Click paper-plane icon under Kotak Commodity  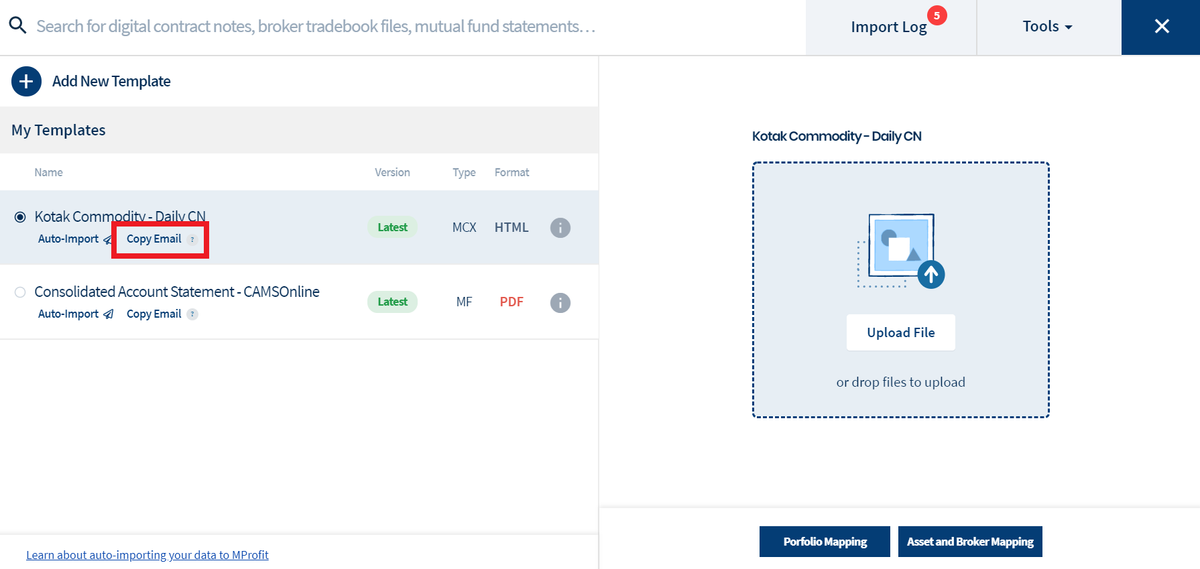109,240
